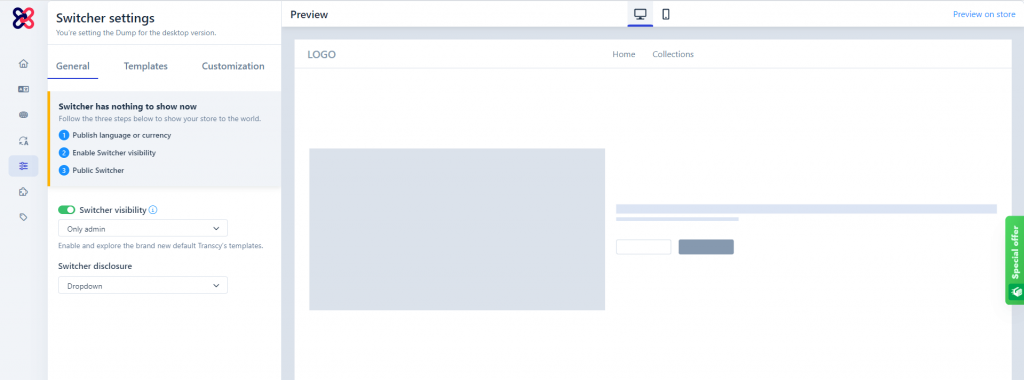Click Home in the preview navigation

pos(624,54)
